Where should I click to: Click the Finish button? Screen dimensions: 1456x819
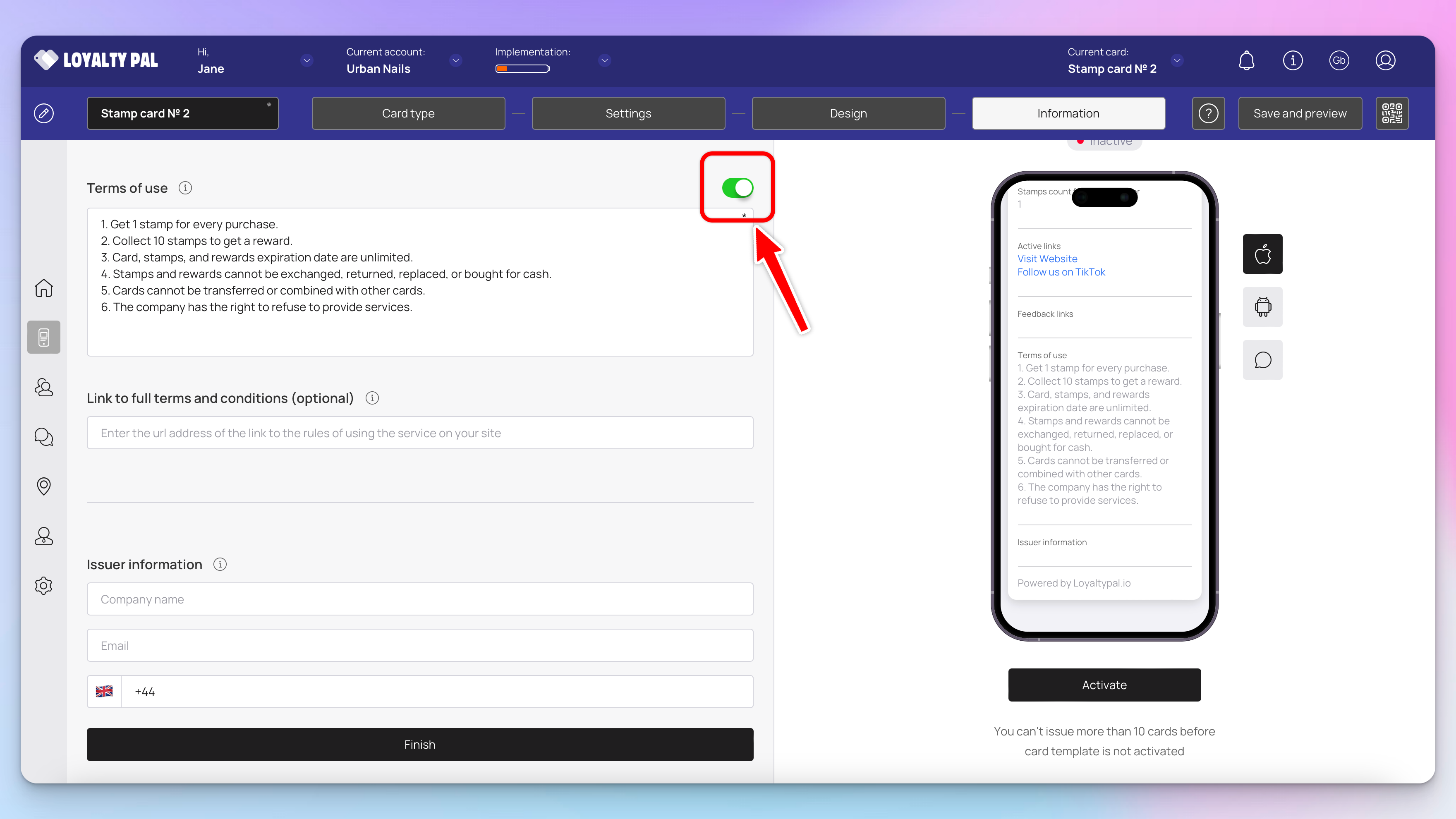(419, 745)
